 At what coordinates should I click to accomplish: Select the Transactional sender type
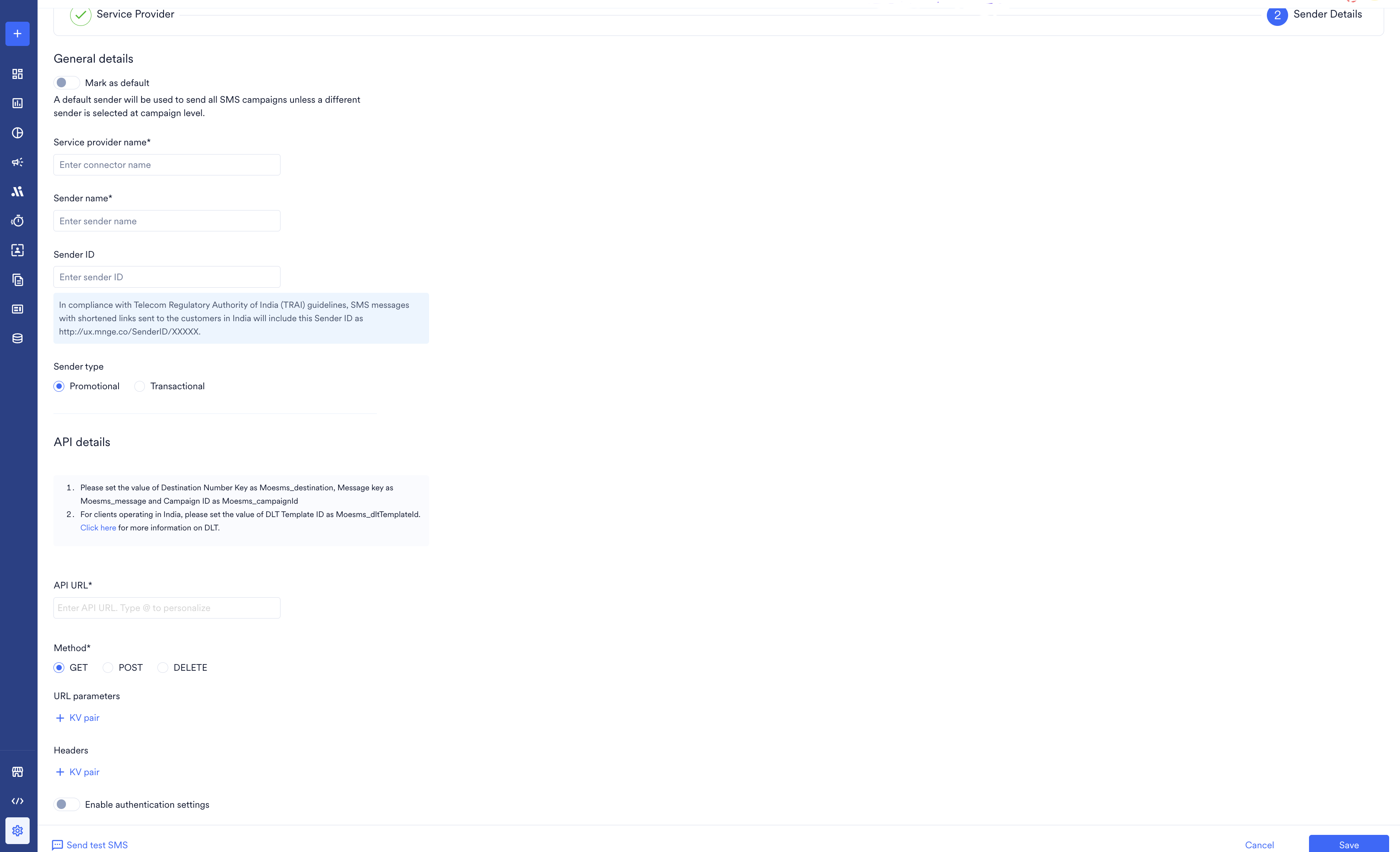(140, 386)
